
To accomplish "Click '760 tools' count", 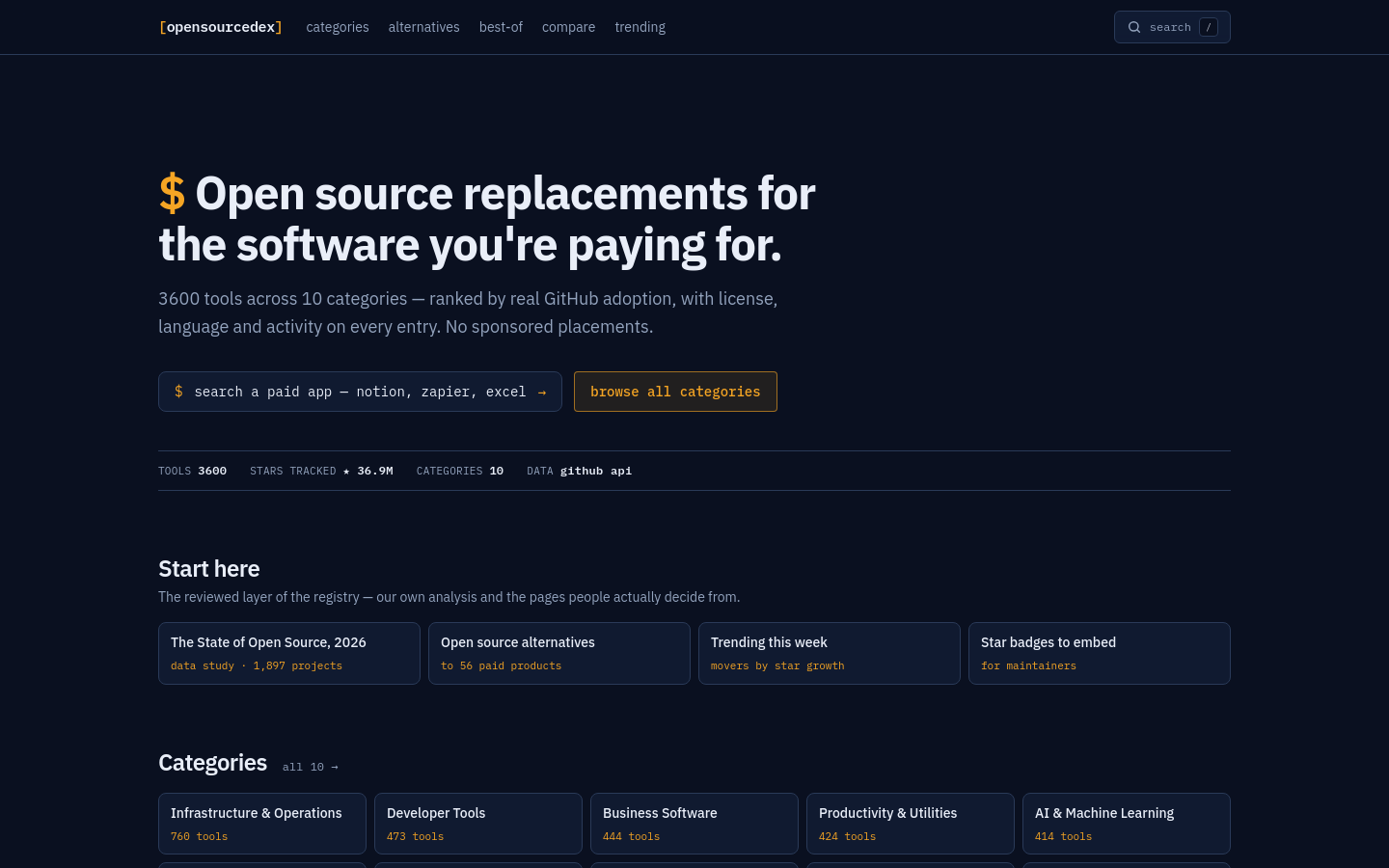I will tap(199, 836).
